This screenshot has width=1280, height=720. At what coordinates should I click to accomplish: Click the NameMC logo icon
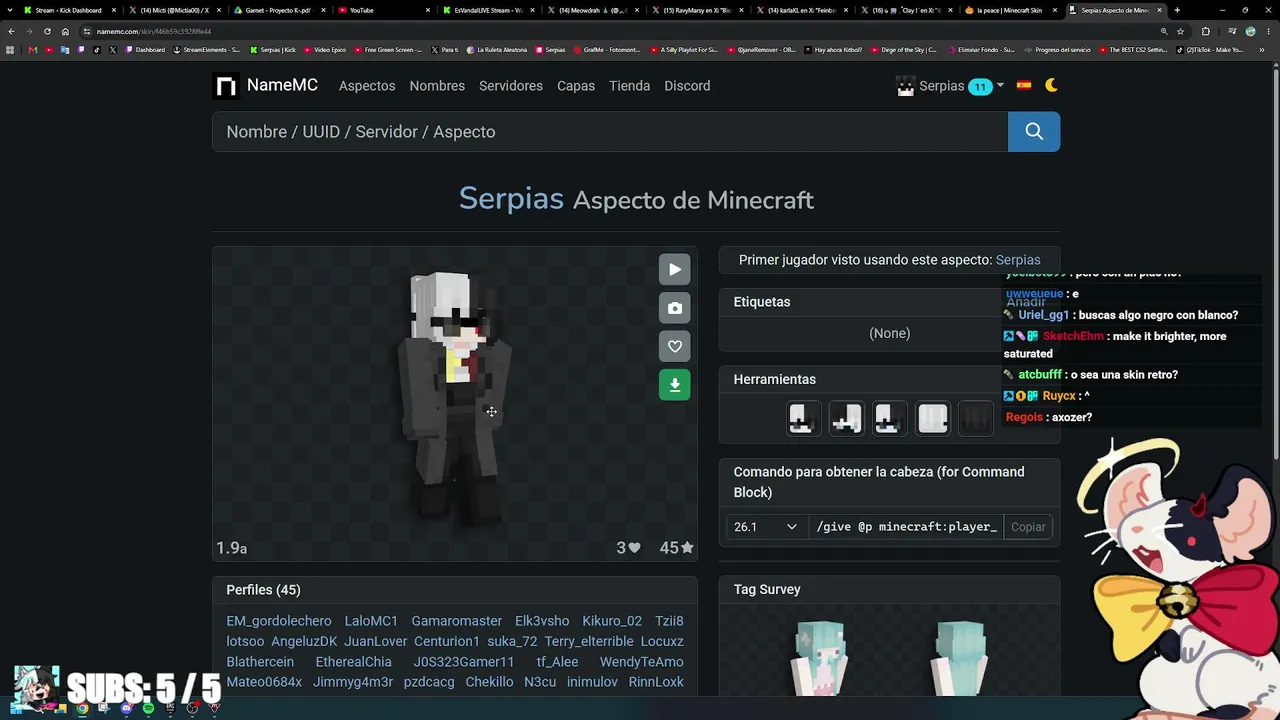226,86
